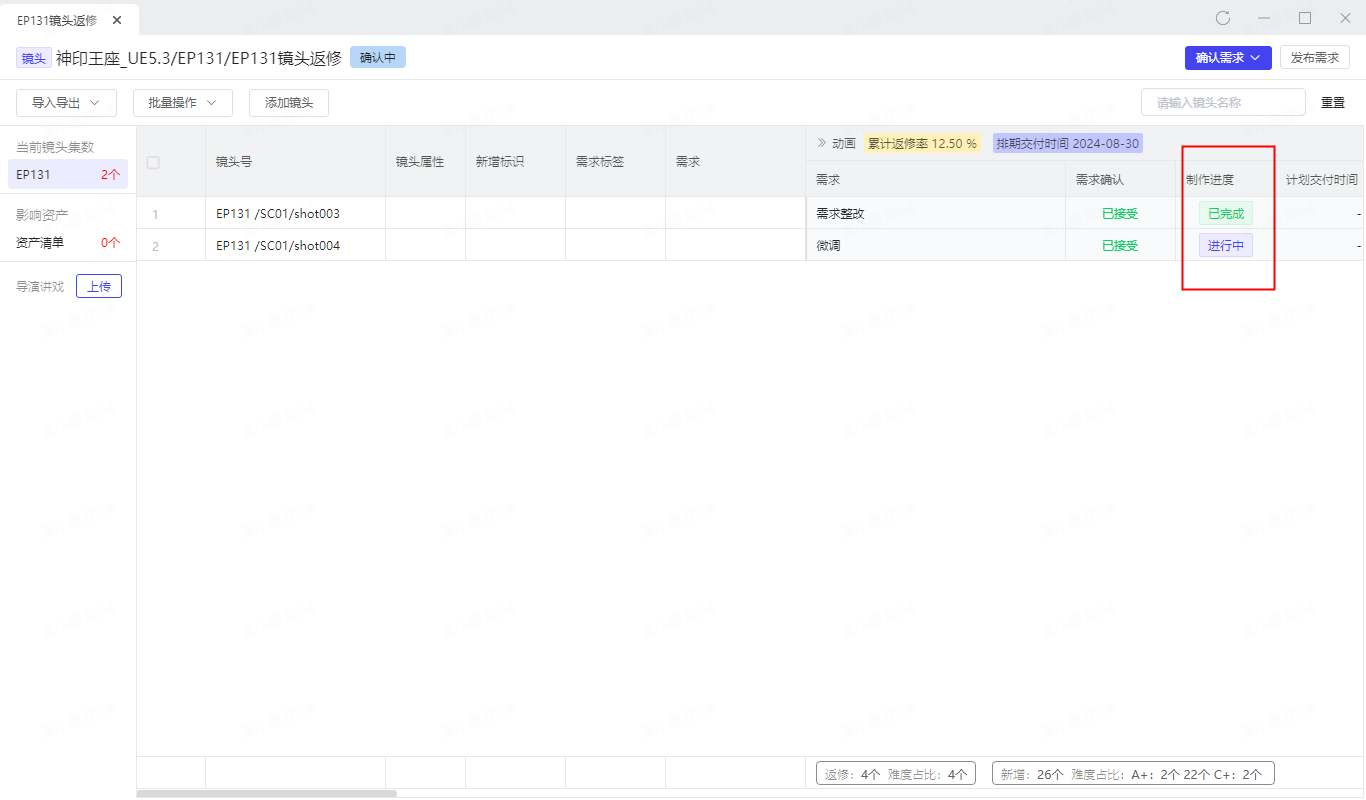Click the refresh icon in title bar
The width and height of the screenshot is (1366, 800).
[1222, 18]
